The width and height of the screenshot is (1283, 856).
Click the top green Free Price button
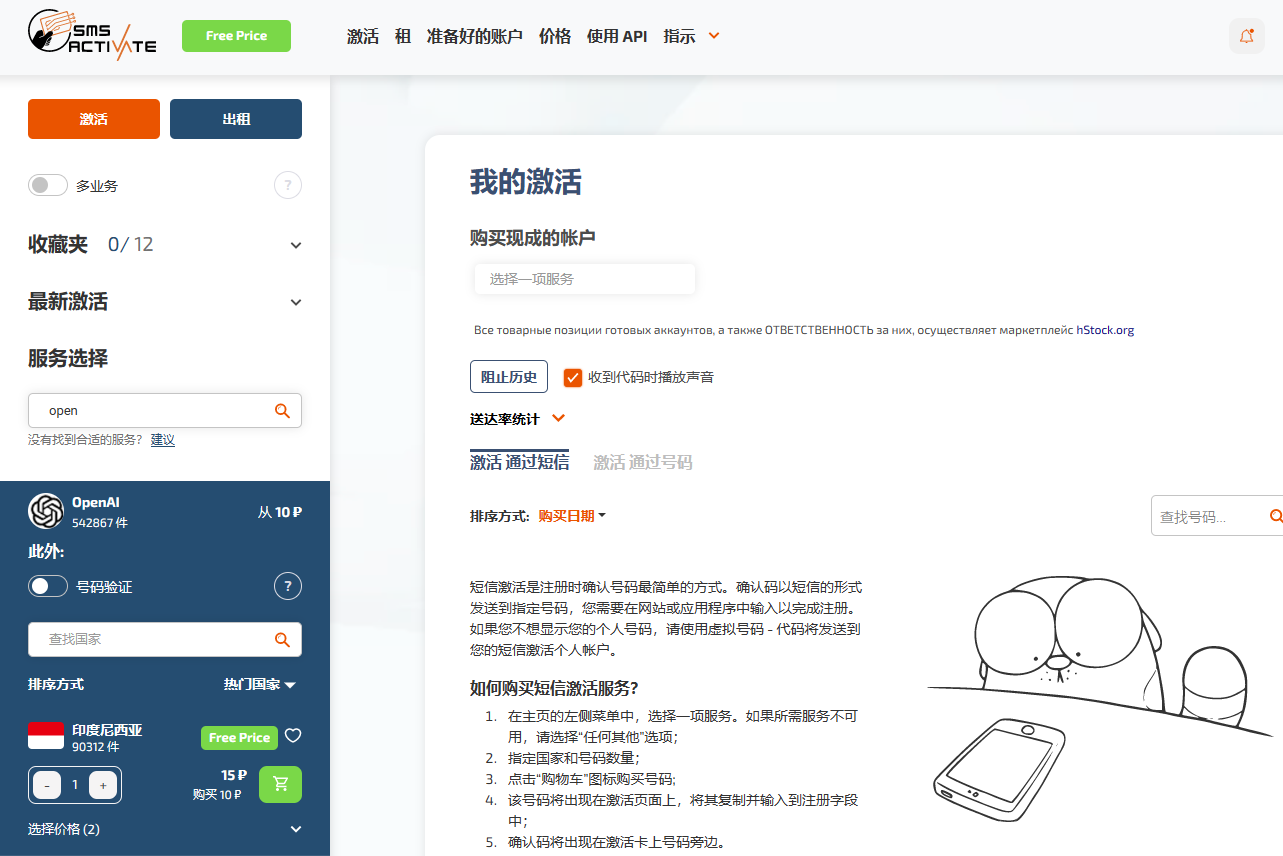pyautogui.click(x=236, y=36)
